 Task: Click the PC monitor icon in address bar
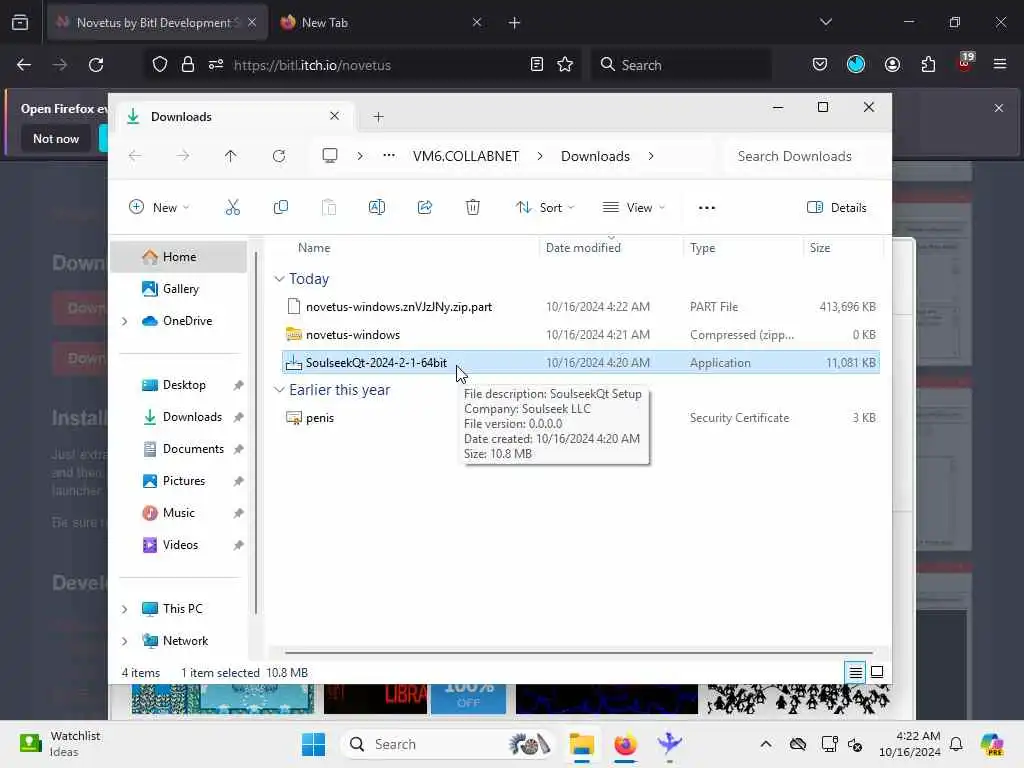tap(330, 156)
